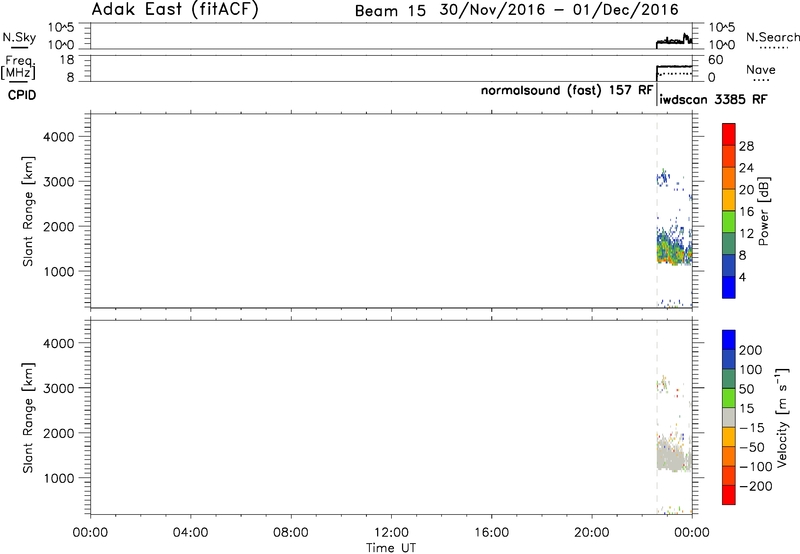Select the 'N.Sky' legend label

[x=19, y=37]
